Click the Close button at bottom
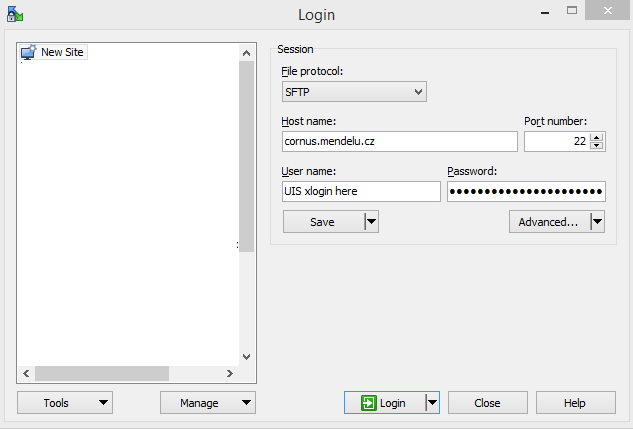Viewport: 633px width, 429px height. tap(487, 403)
